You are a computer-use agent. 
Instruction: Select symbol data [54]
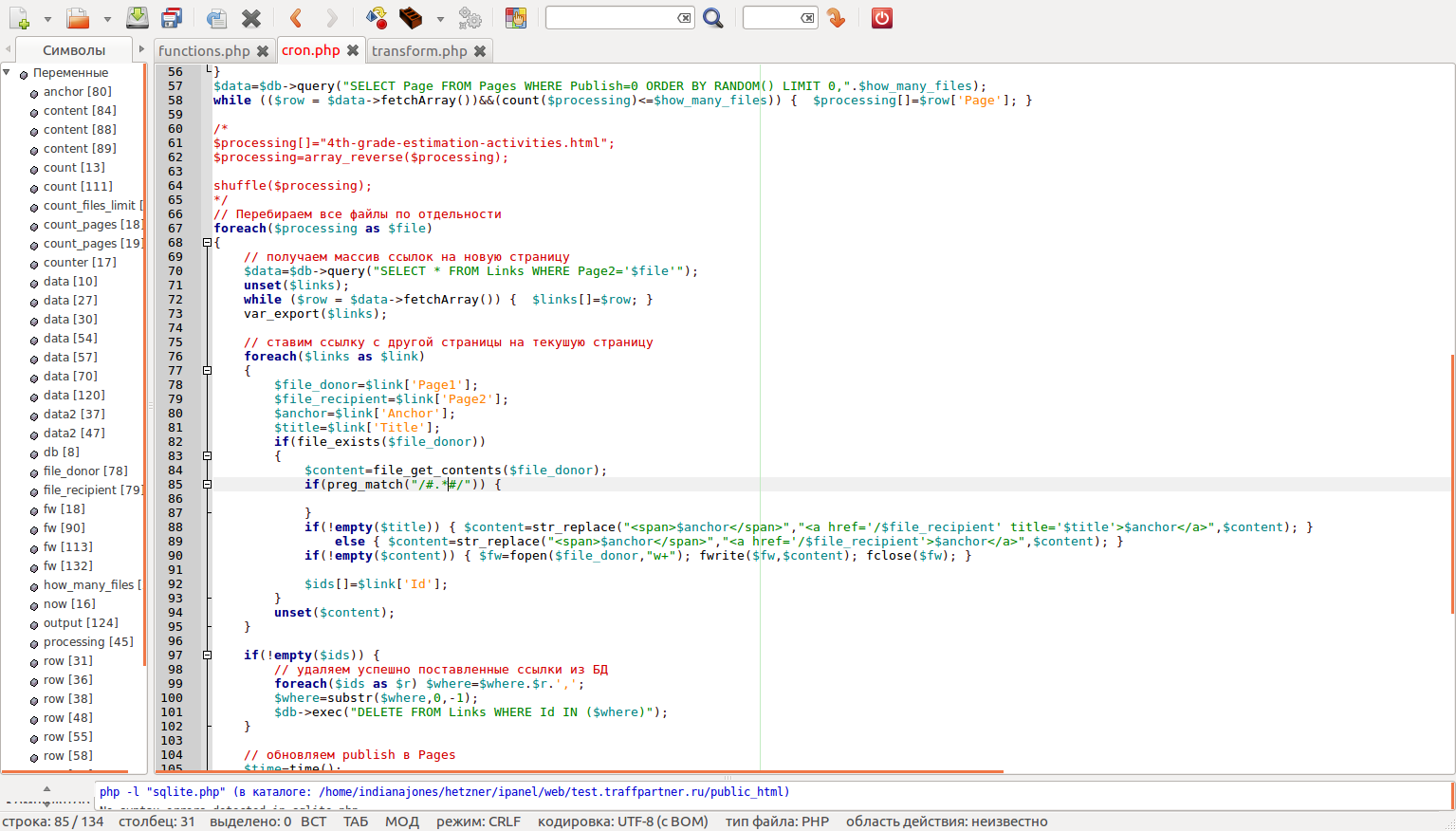point(70,339)
